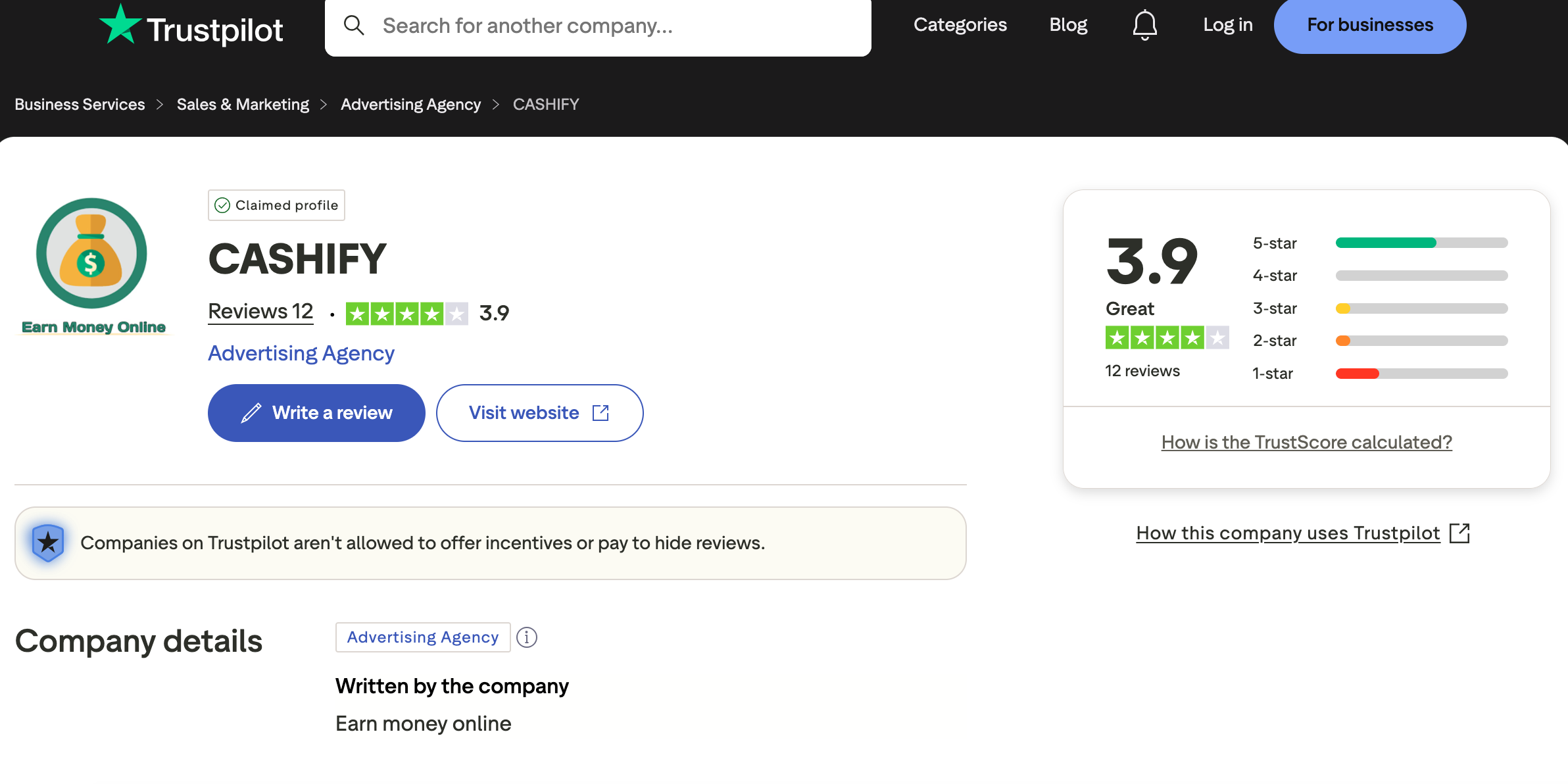
Task: Click Log in
Action: pos(1227,25)
